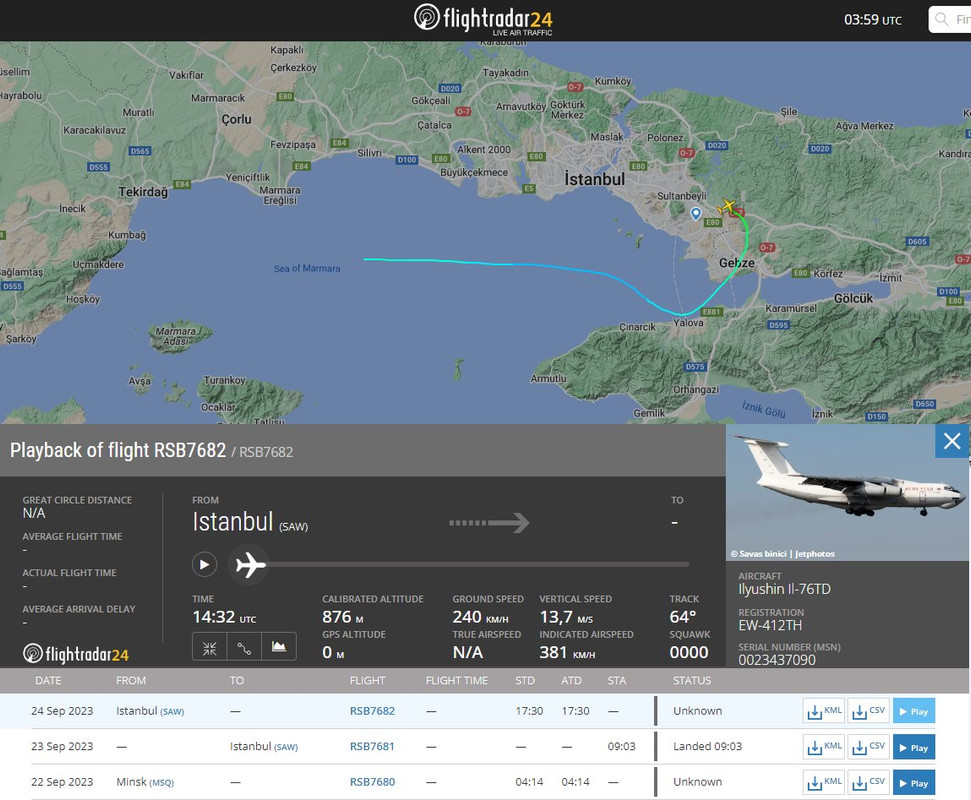971x800 pixels.
Task: Click the playback progress track
Action: coord(477,565)
